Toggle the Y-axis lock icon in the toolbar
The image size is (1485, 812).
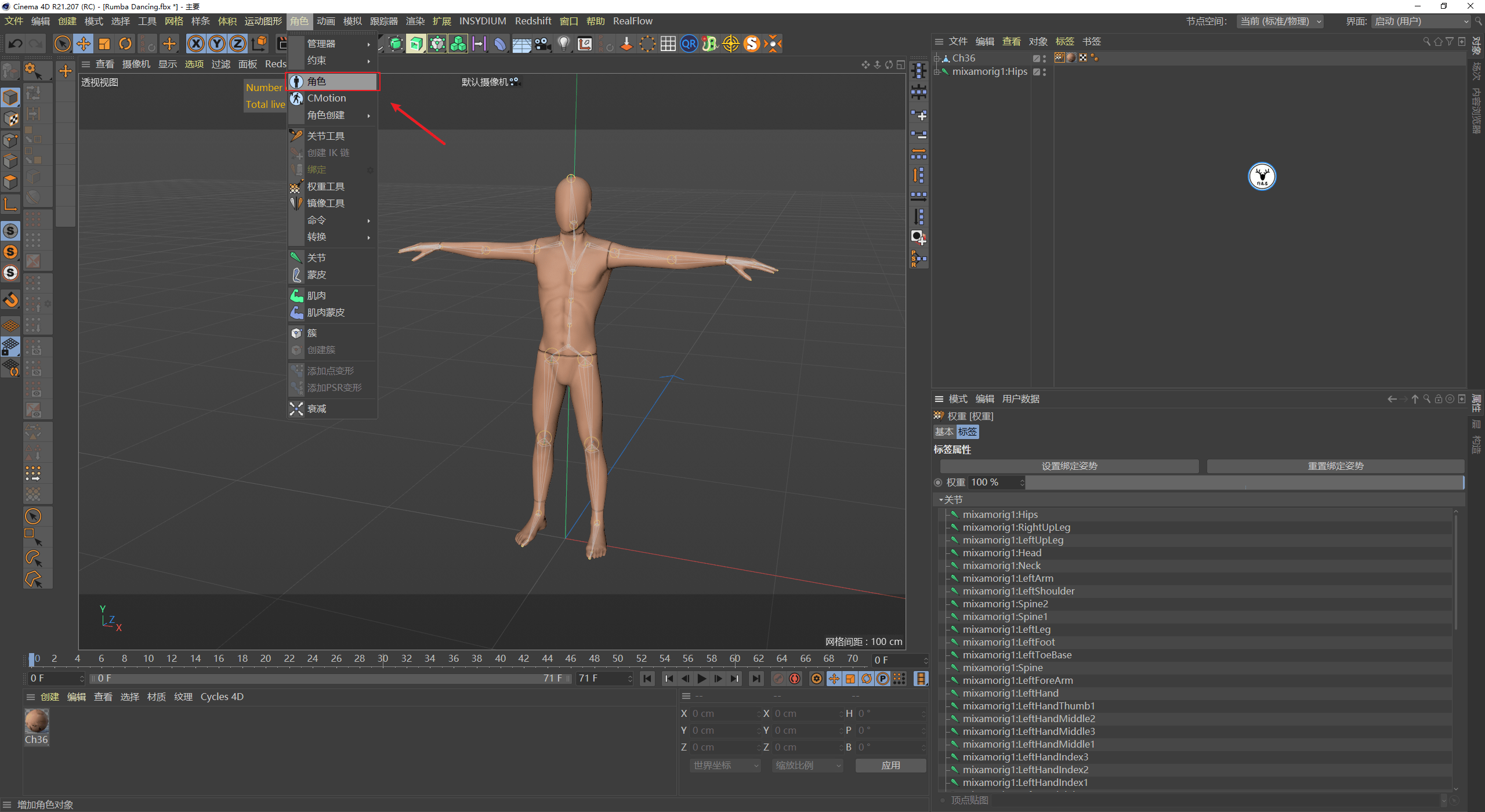[x=216, y=43]
